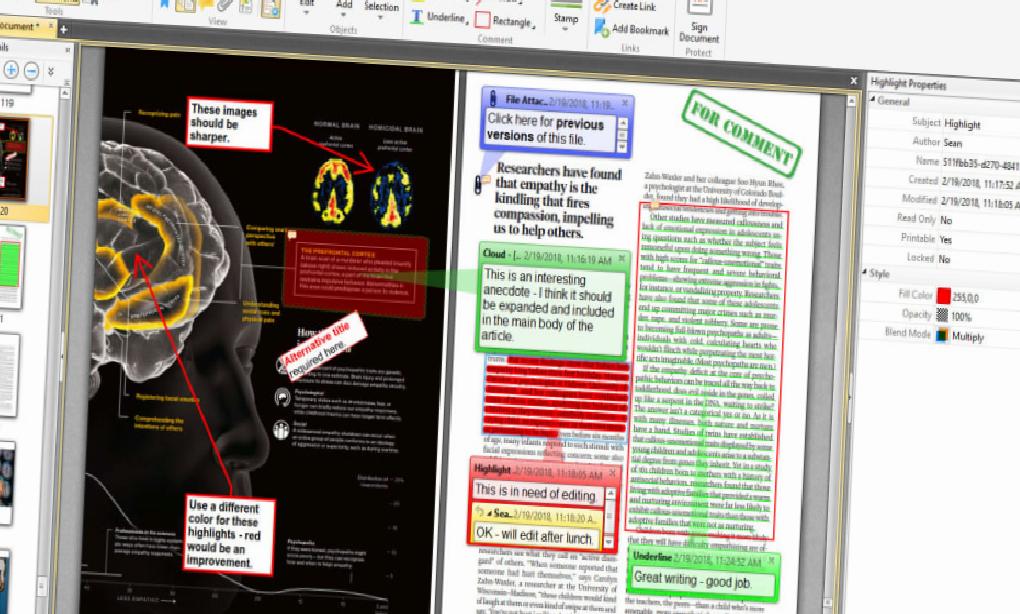The height and width of the screenshot is (614, 1020).
Task: Open the Selection dropdown in Objects group
Action: (381, 18)
